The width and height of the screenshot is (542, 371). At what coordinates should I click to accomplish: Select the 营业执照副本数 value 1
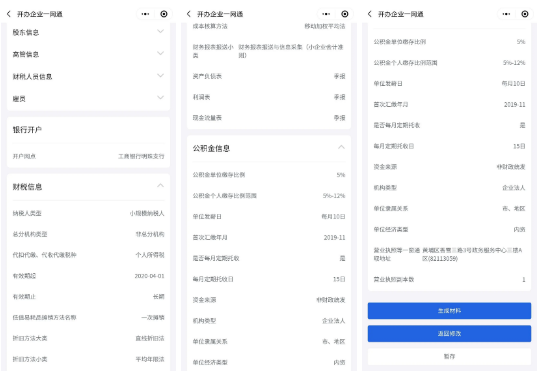click(x=524, y=279)
